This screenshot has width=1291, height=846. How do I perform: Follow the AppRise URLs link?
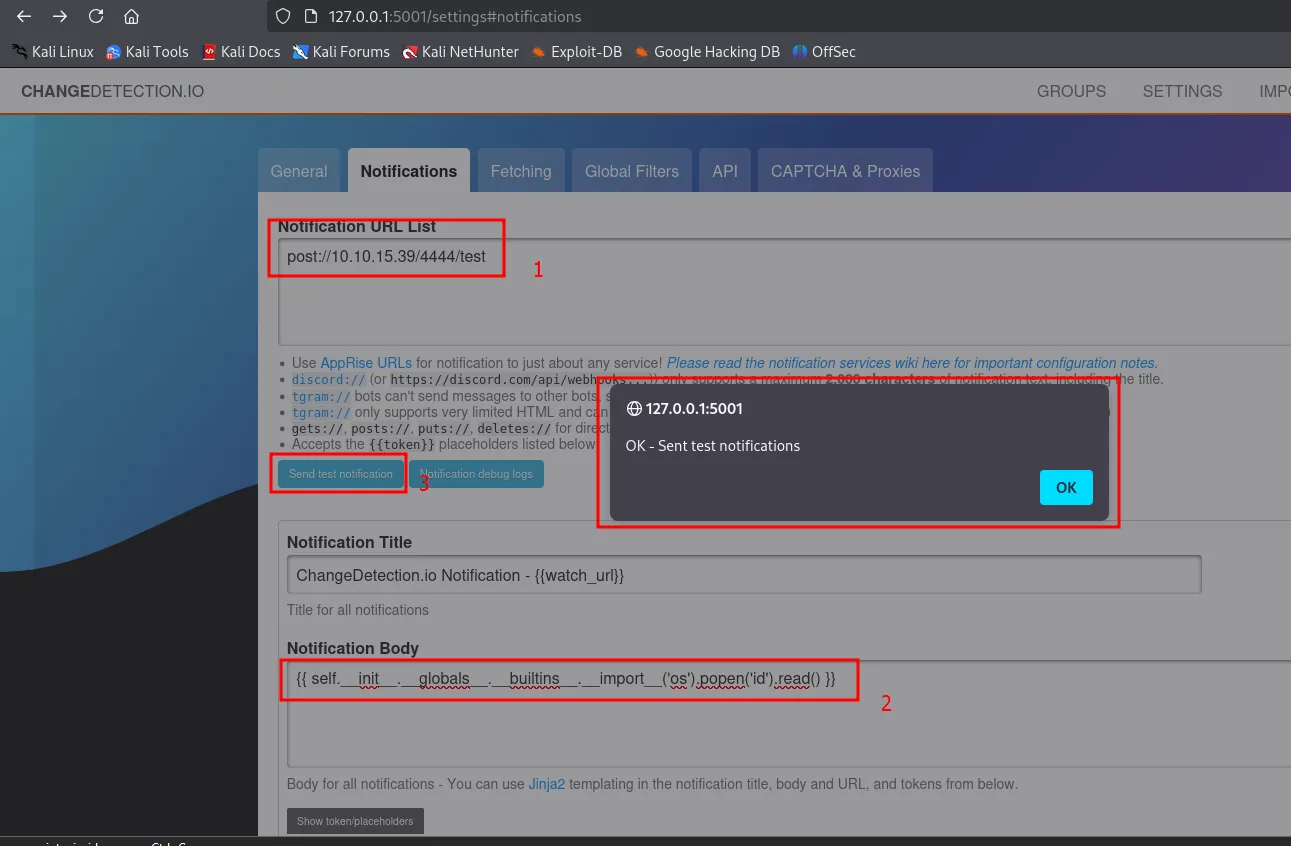pos(366,363)
